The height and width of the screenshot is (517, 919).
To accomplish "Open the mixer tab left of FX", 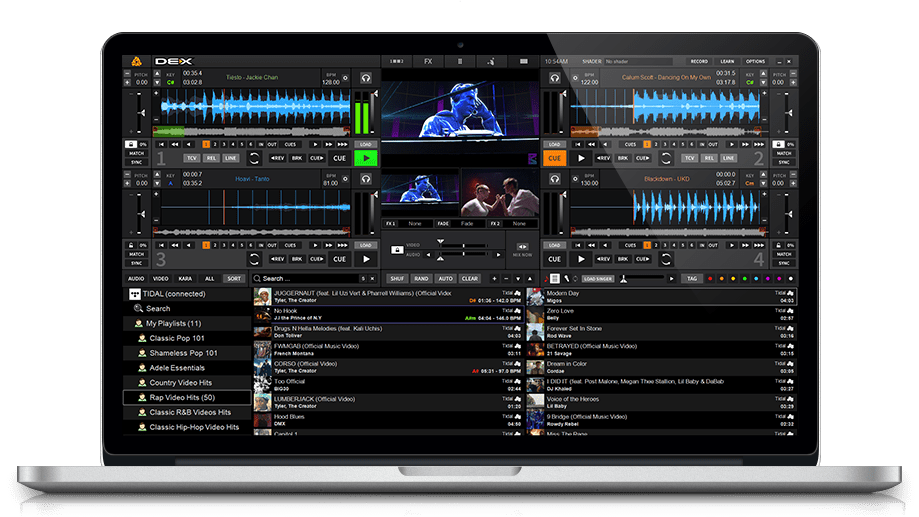I will pos(397,61).
